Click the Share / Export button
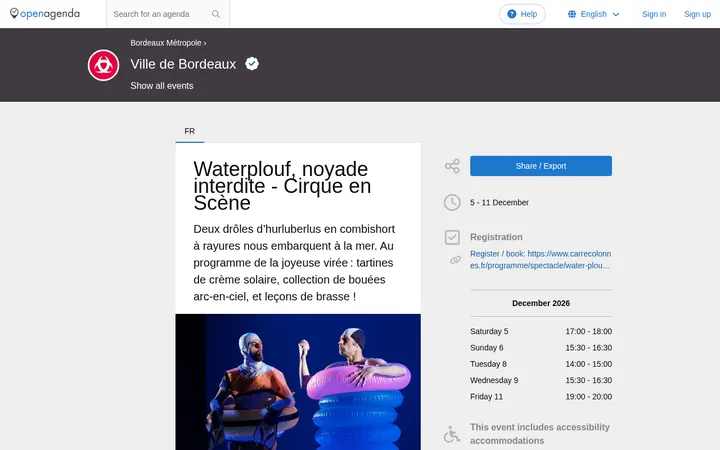 point(540,166)
